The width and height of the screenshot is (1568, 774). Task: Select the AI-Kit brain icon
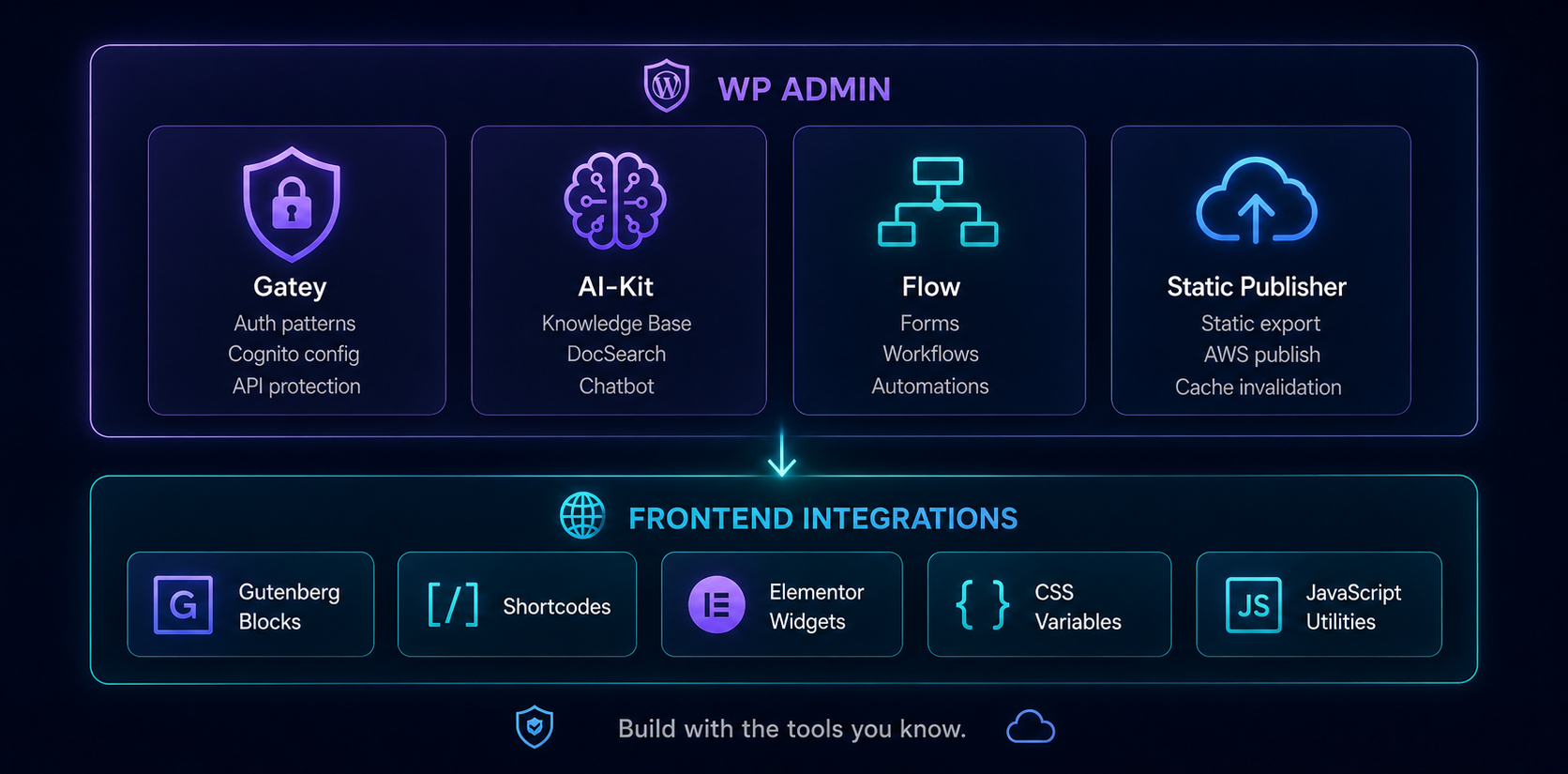tap(615, 201)
